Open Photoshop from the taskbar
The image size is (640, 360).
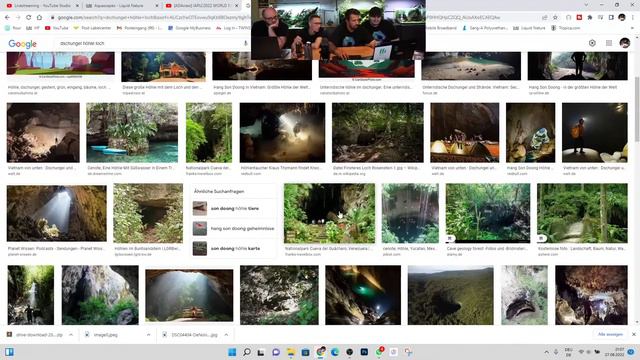364,352
